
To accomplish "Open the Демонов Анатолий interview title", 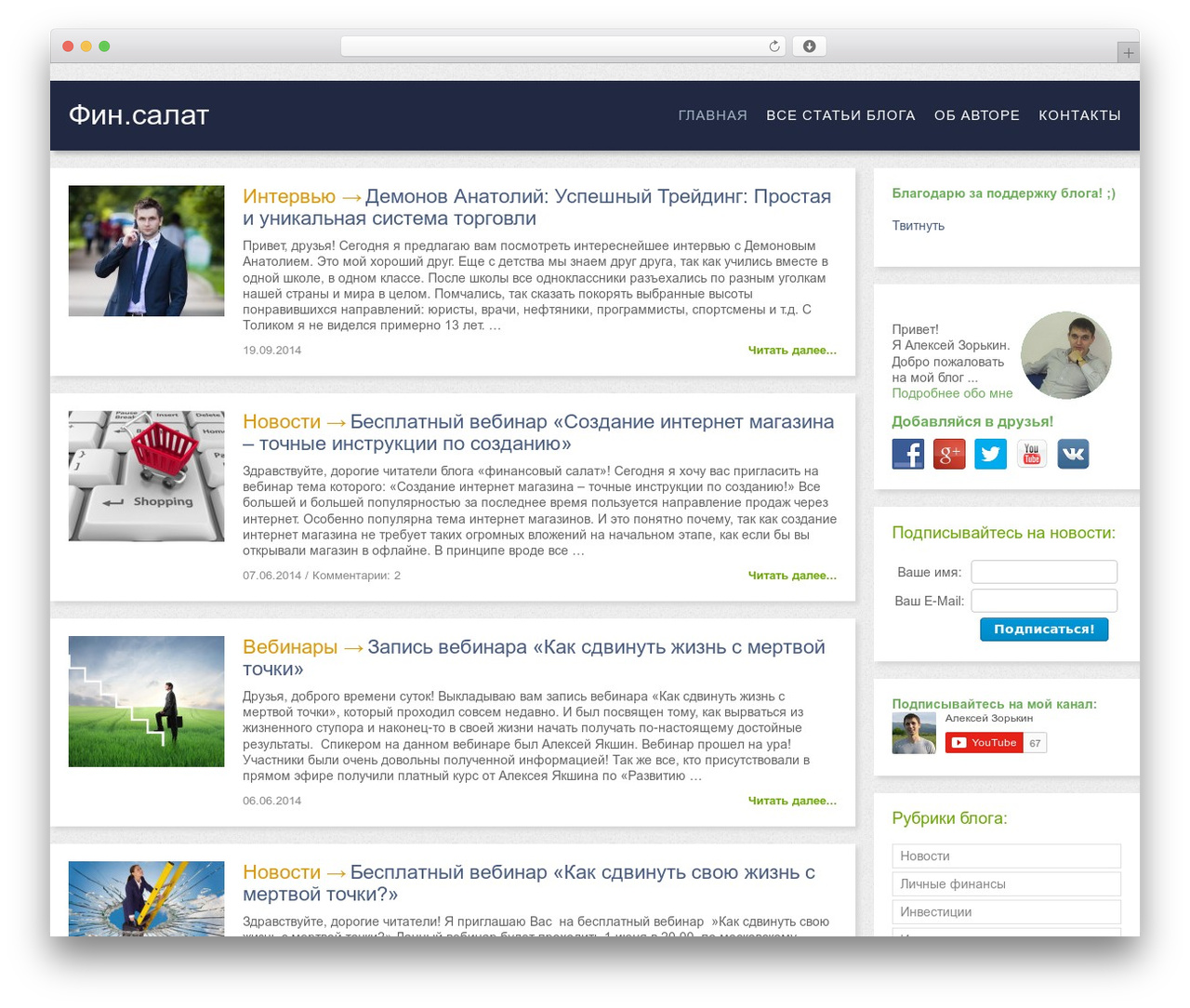I will pos(536,207).
